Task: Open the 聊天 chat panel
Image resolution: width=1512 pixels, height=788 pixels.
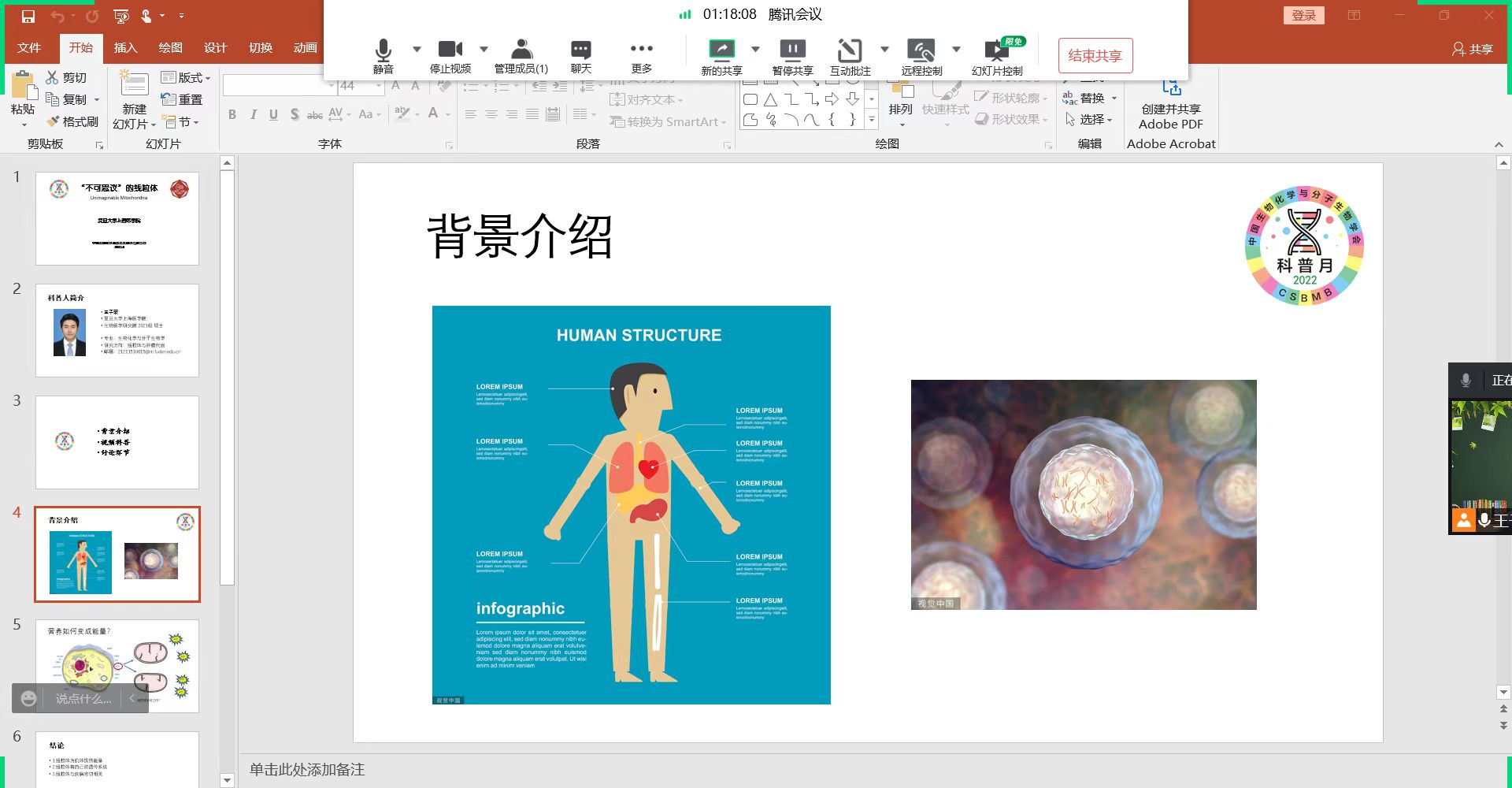Action: coord(581,56)
